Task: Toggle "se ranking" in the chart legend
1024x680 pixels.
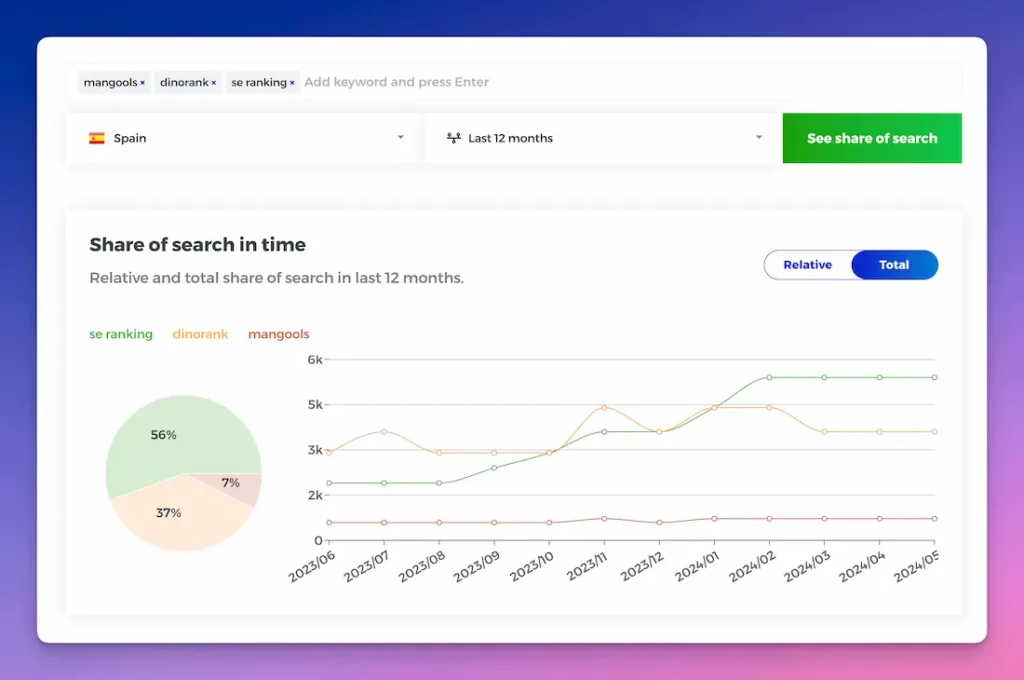Action: (120, 334)
